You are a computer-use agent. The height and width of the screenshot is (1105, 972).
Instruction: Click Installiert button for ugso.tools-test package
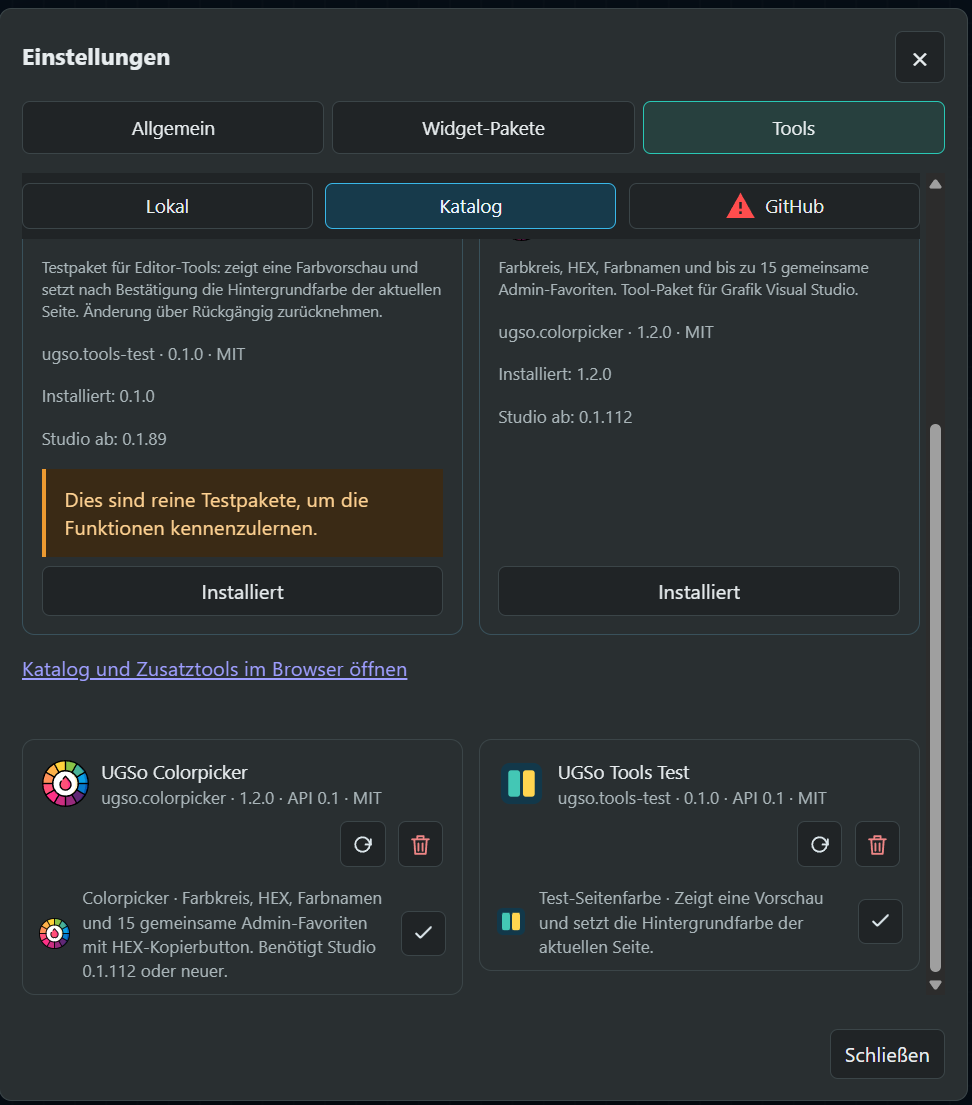tap(242, 592)
